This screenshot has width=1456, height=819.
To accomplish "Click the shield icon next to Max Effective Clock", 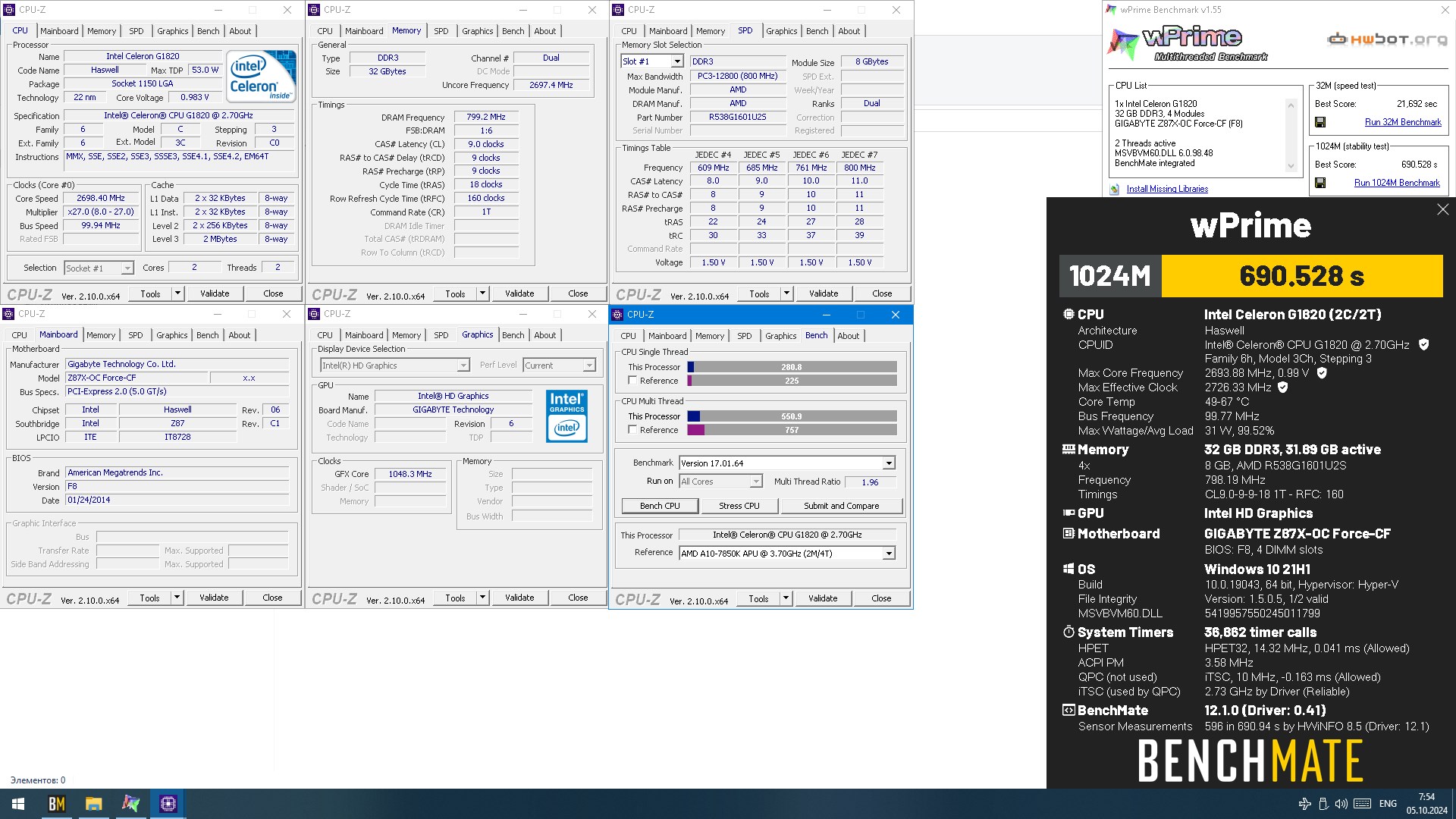I will click(x=1283, y=388).
